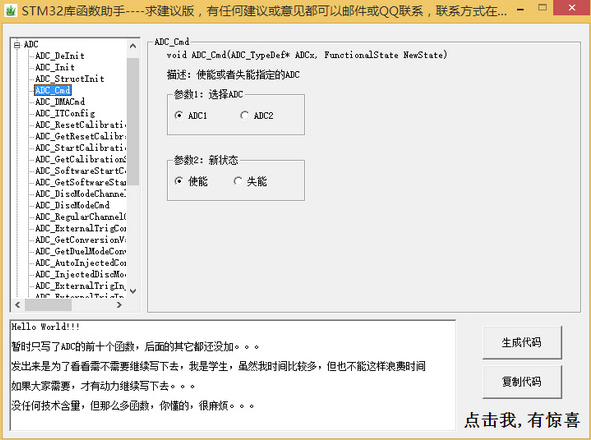Click tree horizontal scroll right arrow
Viewport: 591px width, 440px height.
(x=119, y=305)
